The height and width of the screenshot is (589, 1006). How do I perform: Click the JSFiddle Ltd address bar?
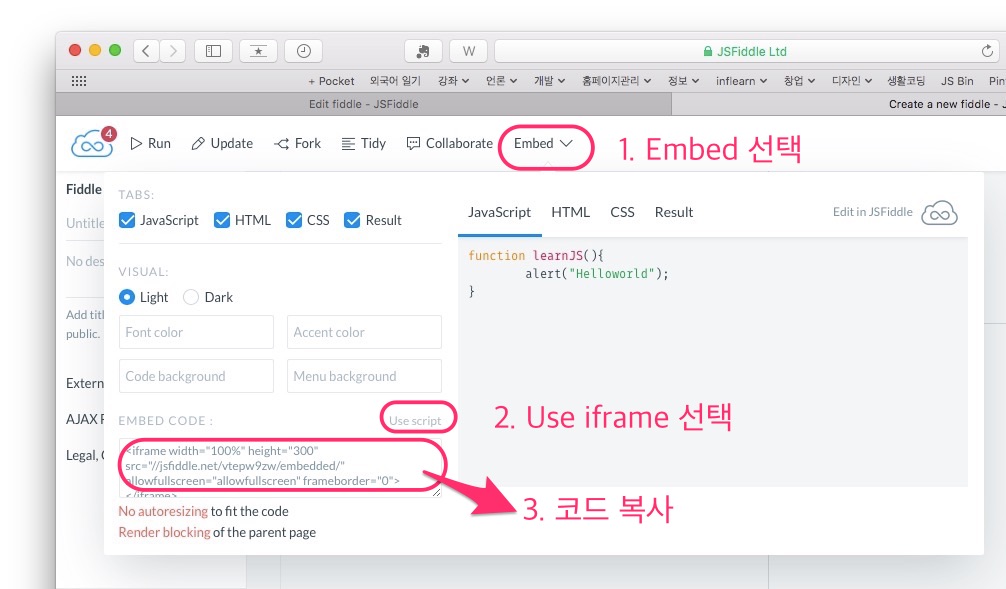(747, 51)
